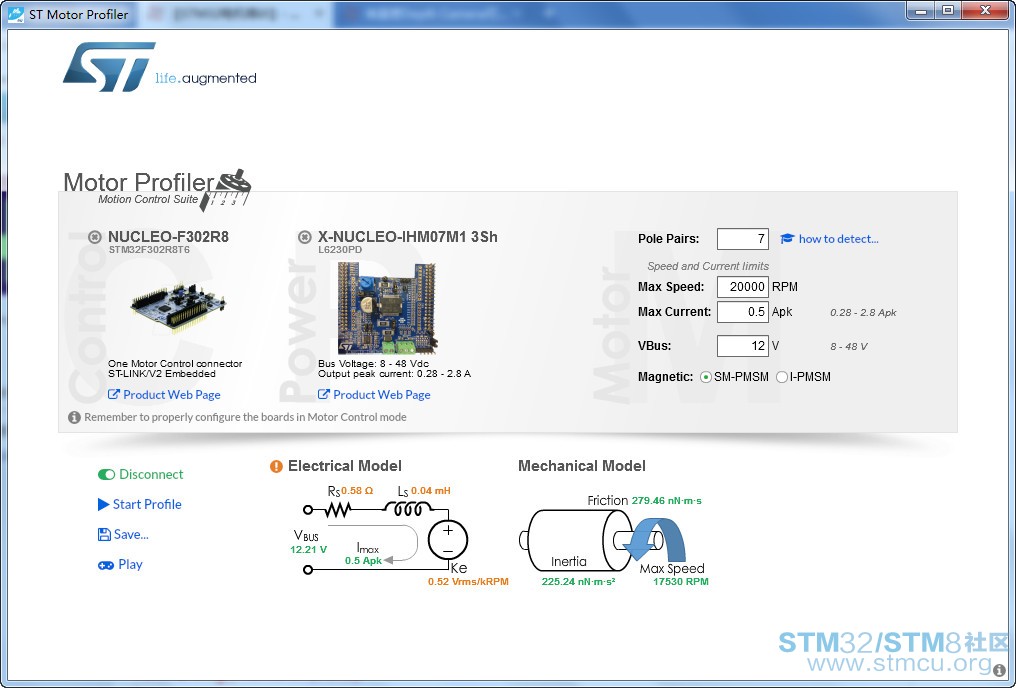Click the Imax value 0.5 Apk in circuit
The height and width of the screenshot is (688, 1016).
coord(364,560)
